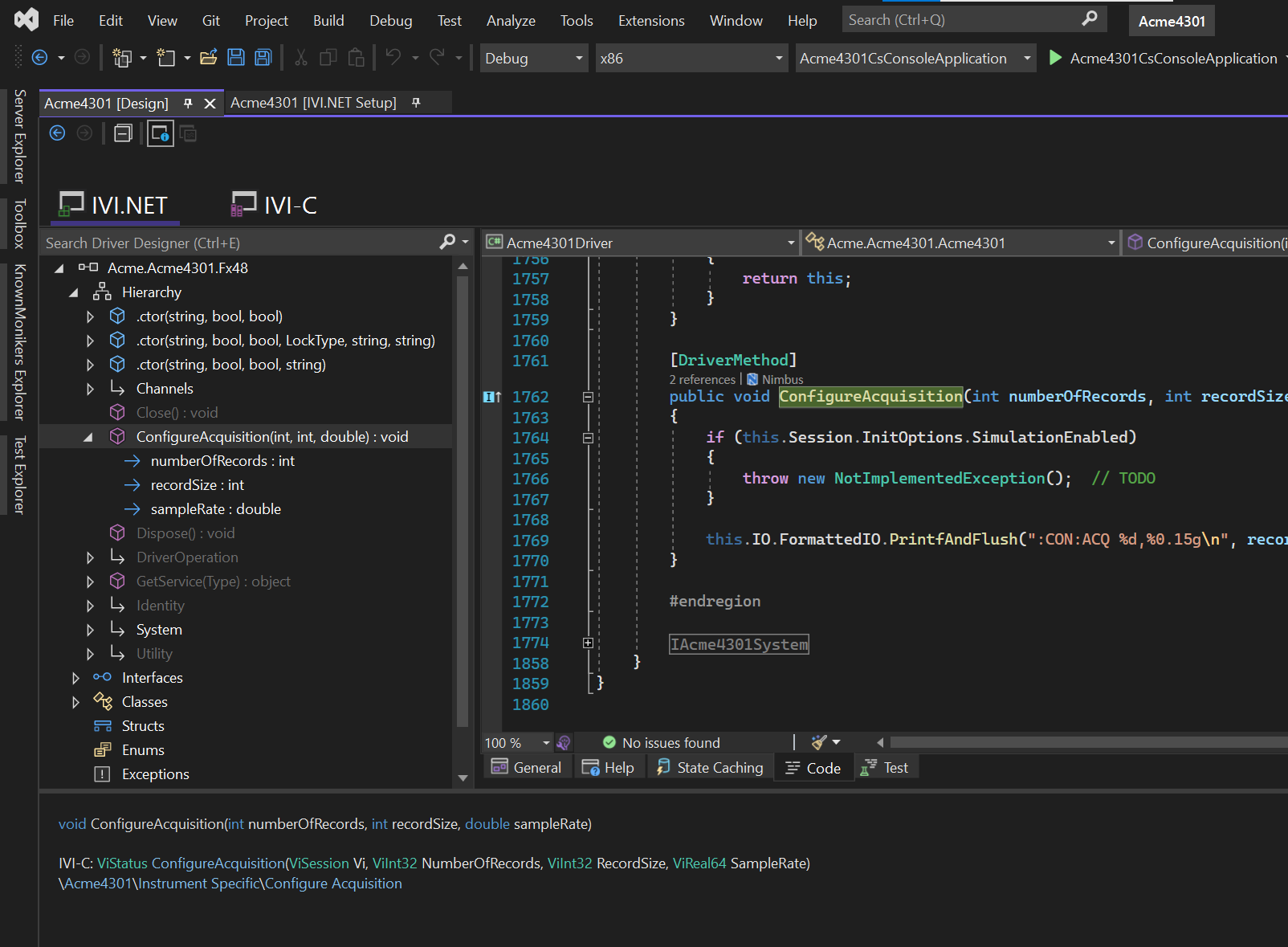Click the code editor horizontal scrollbar

tap(1084, 742)
